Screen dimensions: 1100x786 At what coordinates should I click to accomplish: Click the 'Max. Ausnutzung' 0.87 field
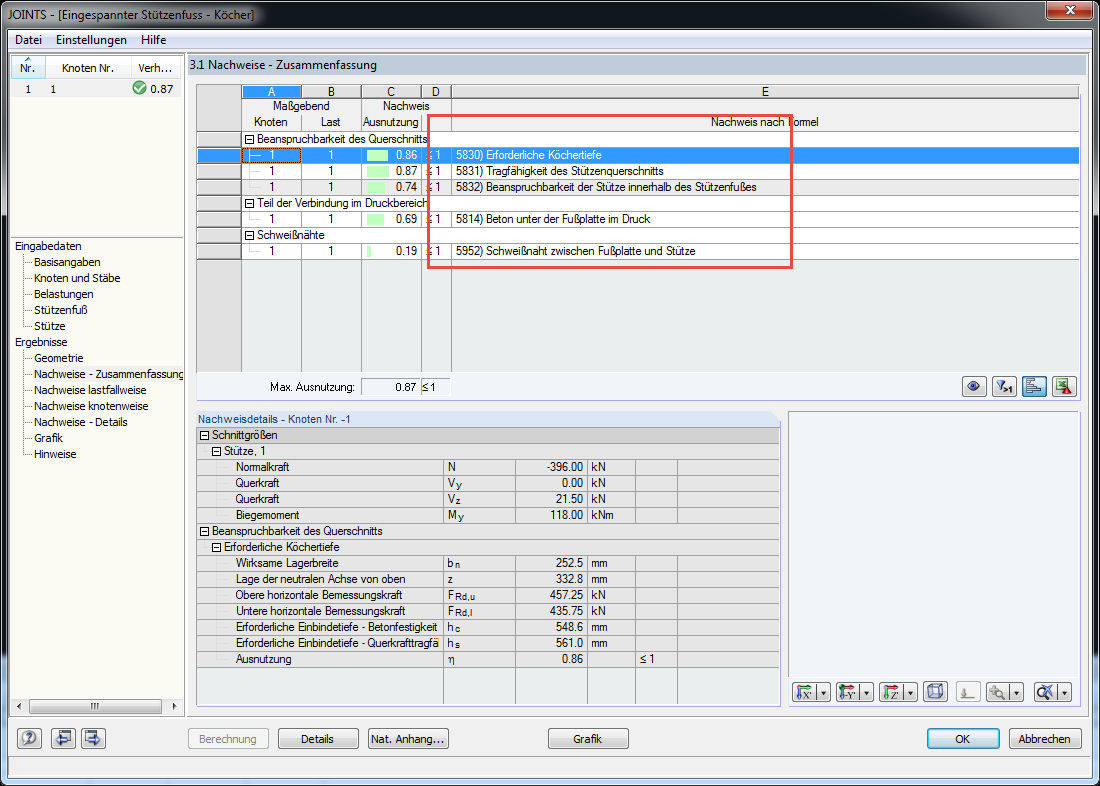coord(391,387)
